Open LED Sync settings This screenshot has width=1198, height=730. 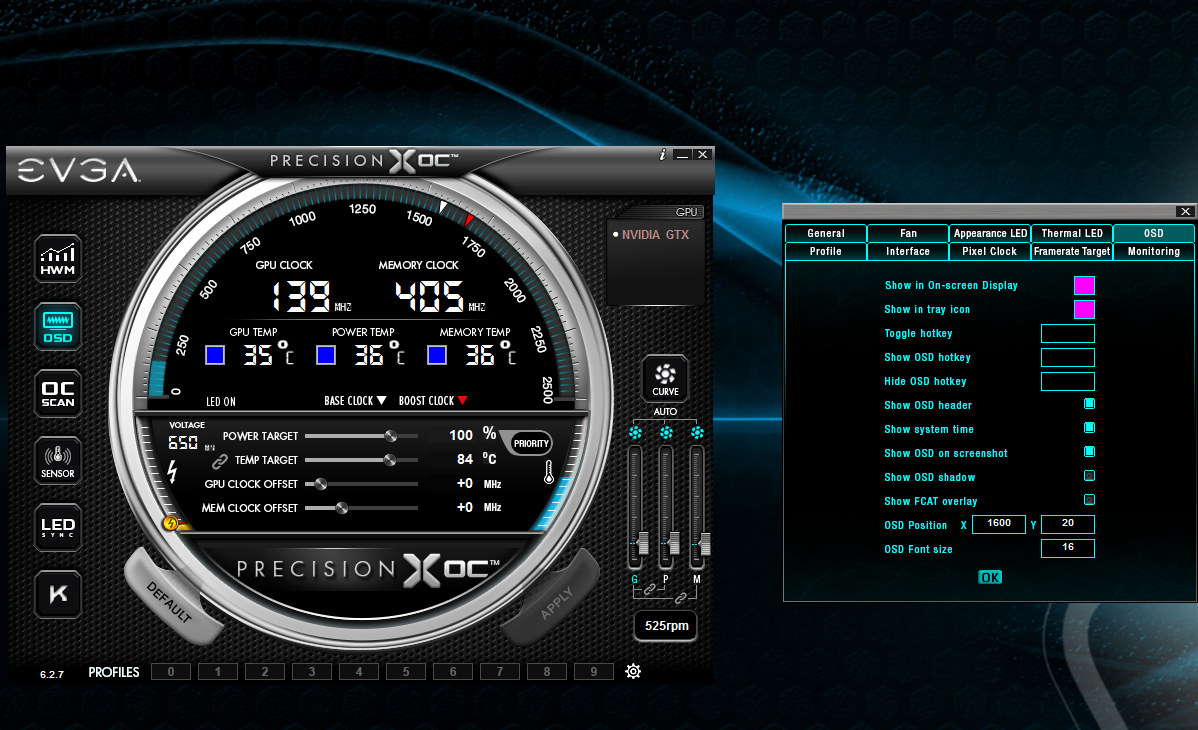pyautogui.click(x=57, y=527)
